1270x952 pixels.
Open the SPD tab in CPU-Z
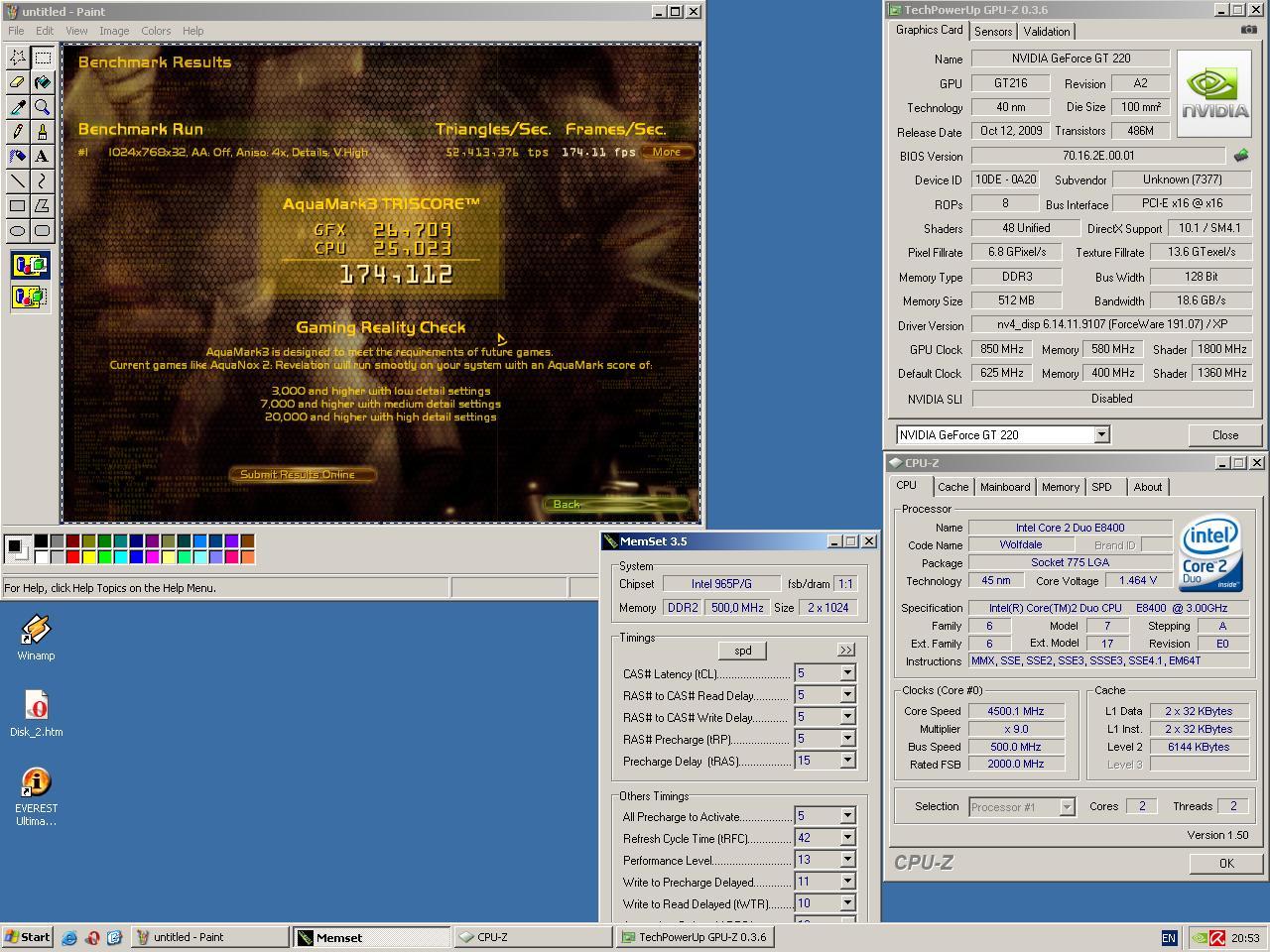point(1101,487)
